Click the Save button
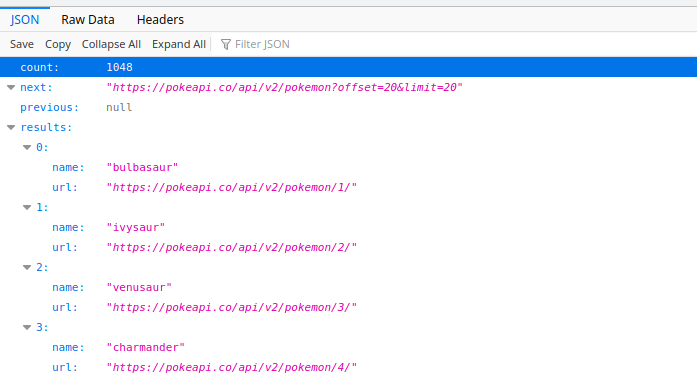 click(x=22, y=44)
